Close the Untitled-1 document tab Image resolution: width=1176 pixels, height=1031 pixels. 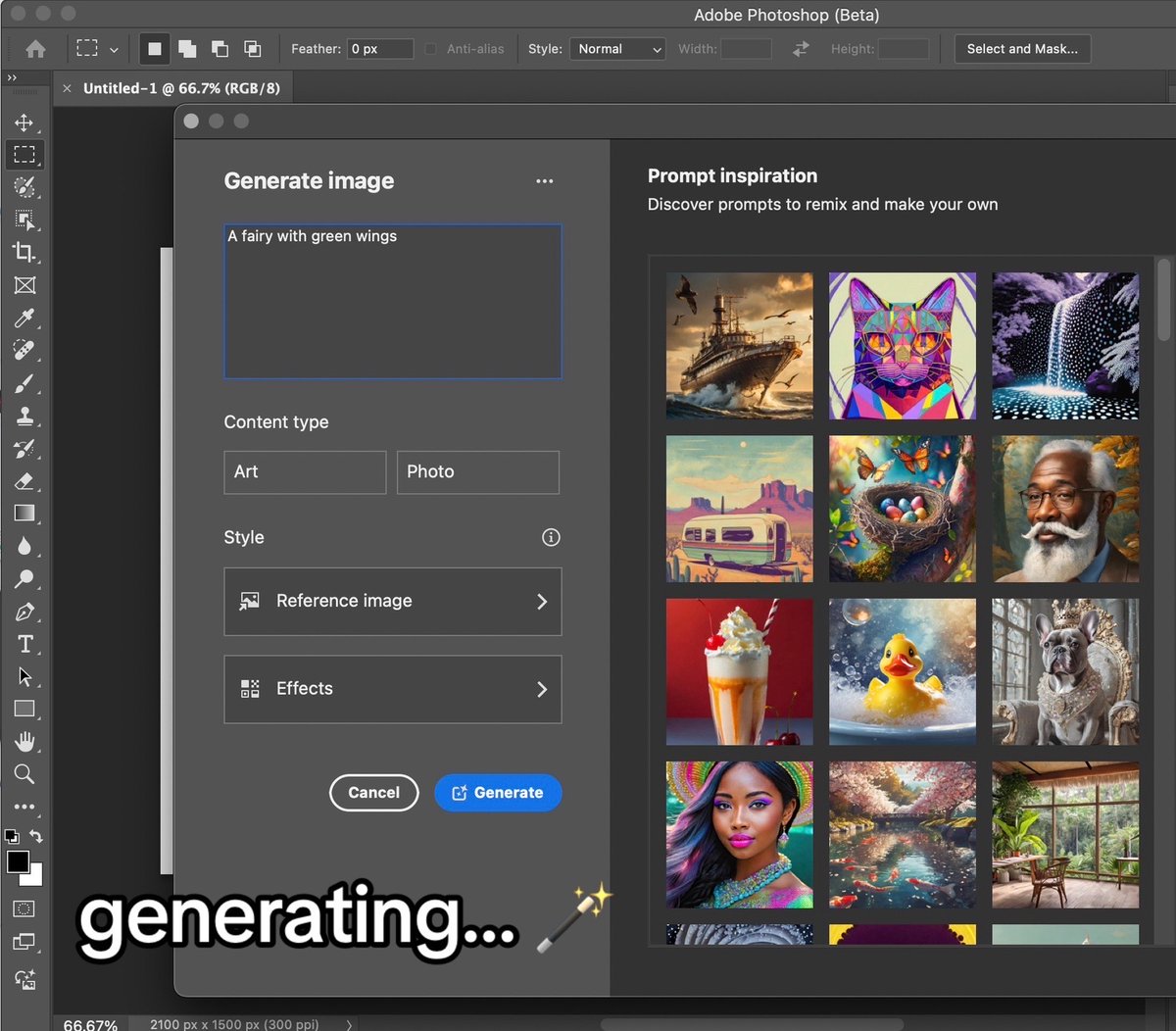pyautogui.click(x=67, y=88)
